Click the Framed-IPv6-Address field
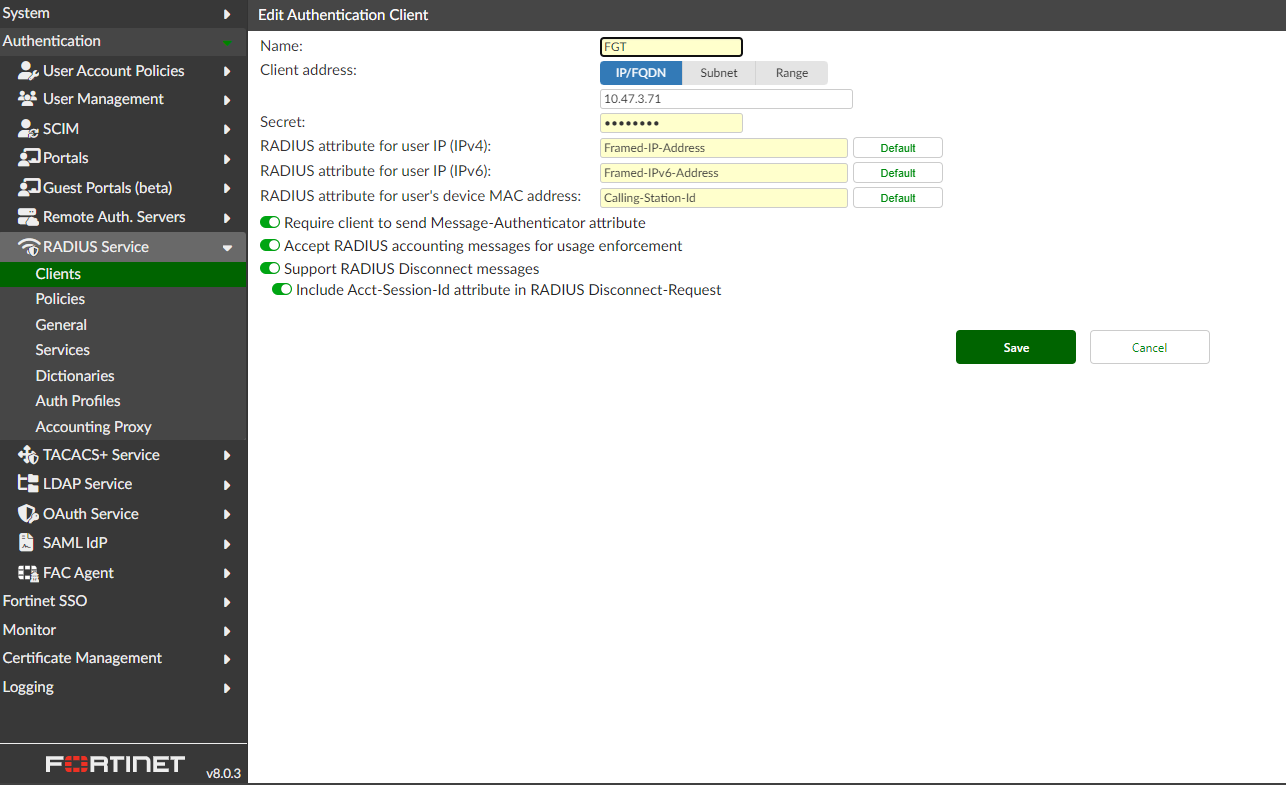The height and width of the screenshot is (785, 1286). point(724,173)
